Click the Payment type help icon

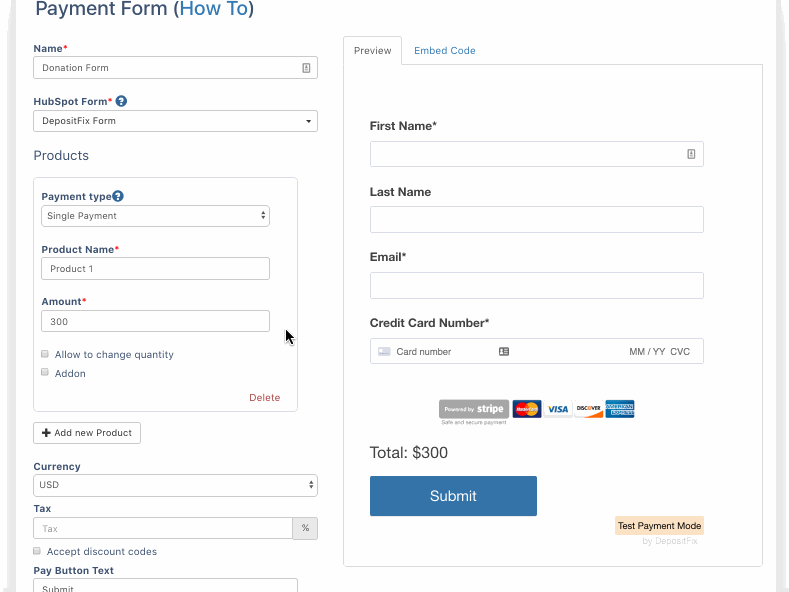(x=118, y=197)
